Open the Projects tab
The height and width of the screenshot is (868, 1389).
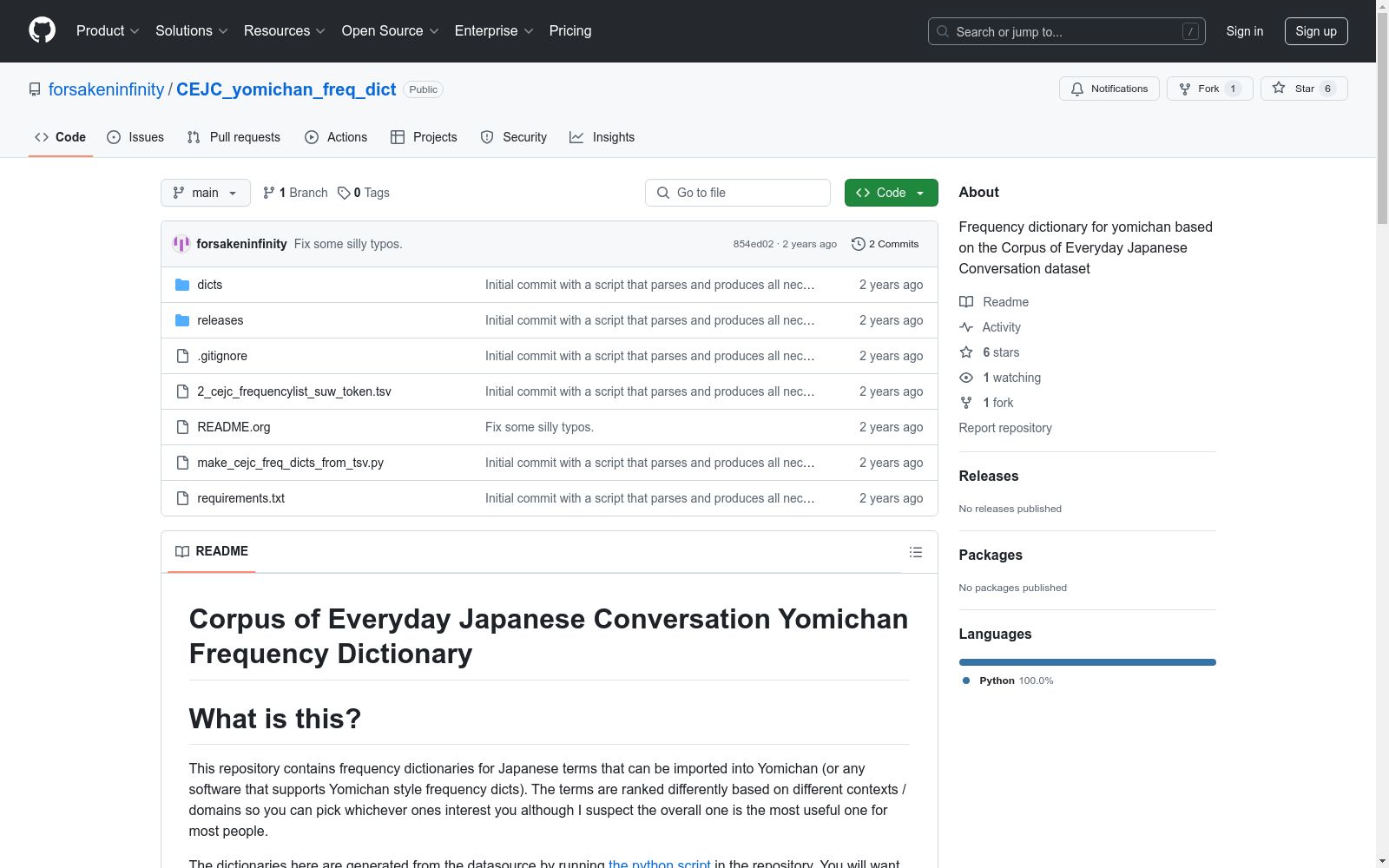click(424, 137)
